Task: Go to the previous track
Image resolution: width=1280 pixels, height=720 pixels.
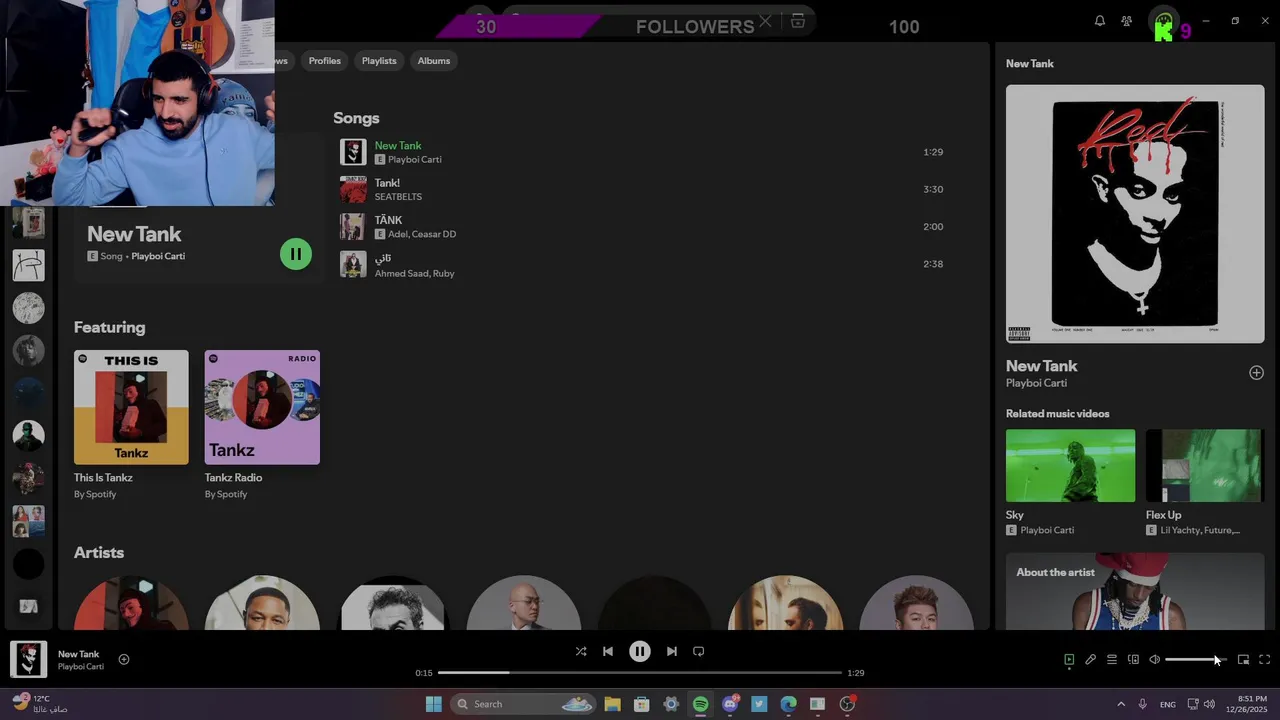Action: (608, 651)
